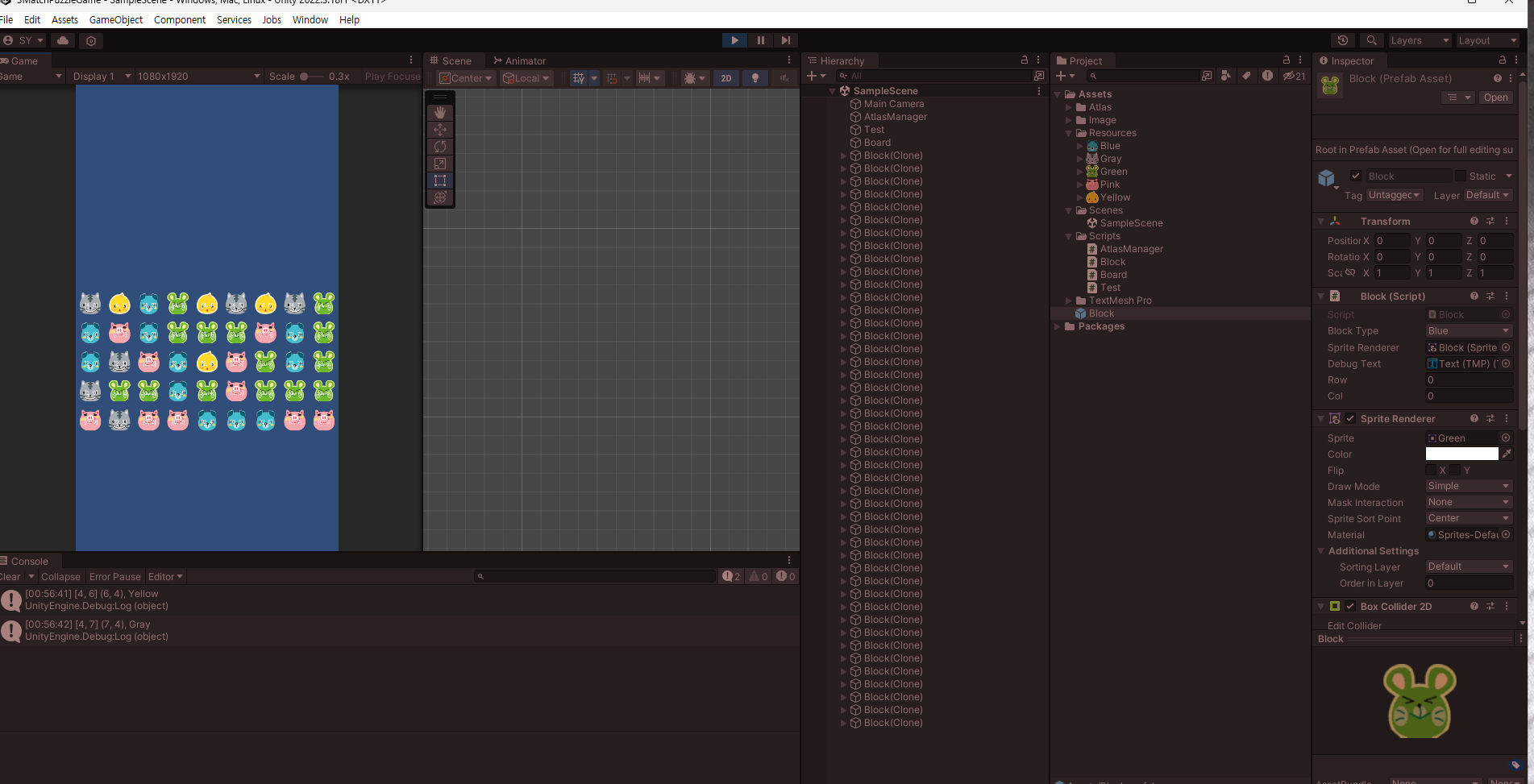This screenshot has width=1534, height=784.
Task: Toggle scene lighting bulb icon
Action: (755, 78)
